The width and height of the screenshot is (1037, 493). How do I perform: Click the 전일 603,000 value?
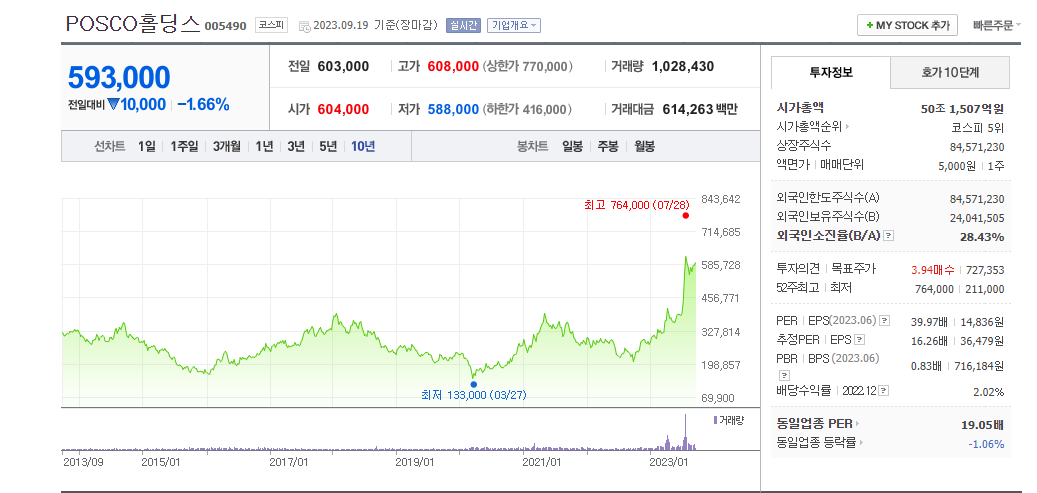point(343,66)
